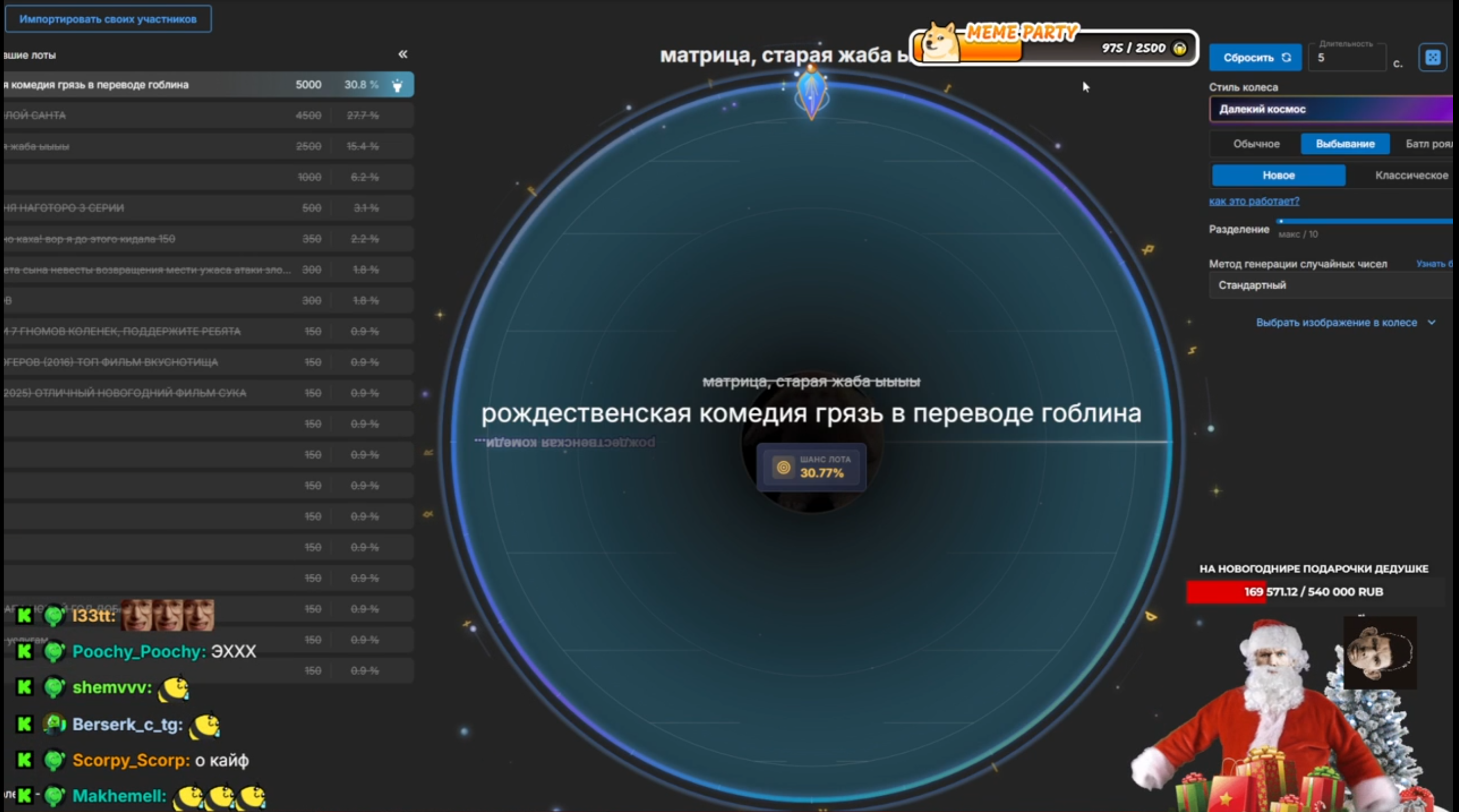Viewport: 1459px width, 812px height.
Task: Click the face avatar thumbnail near Santa
Action: click(1380, 654)
